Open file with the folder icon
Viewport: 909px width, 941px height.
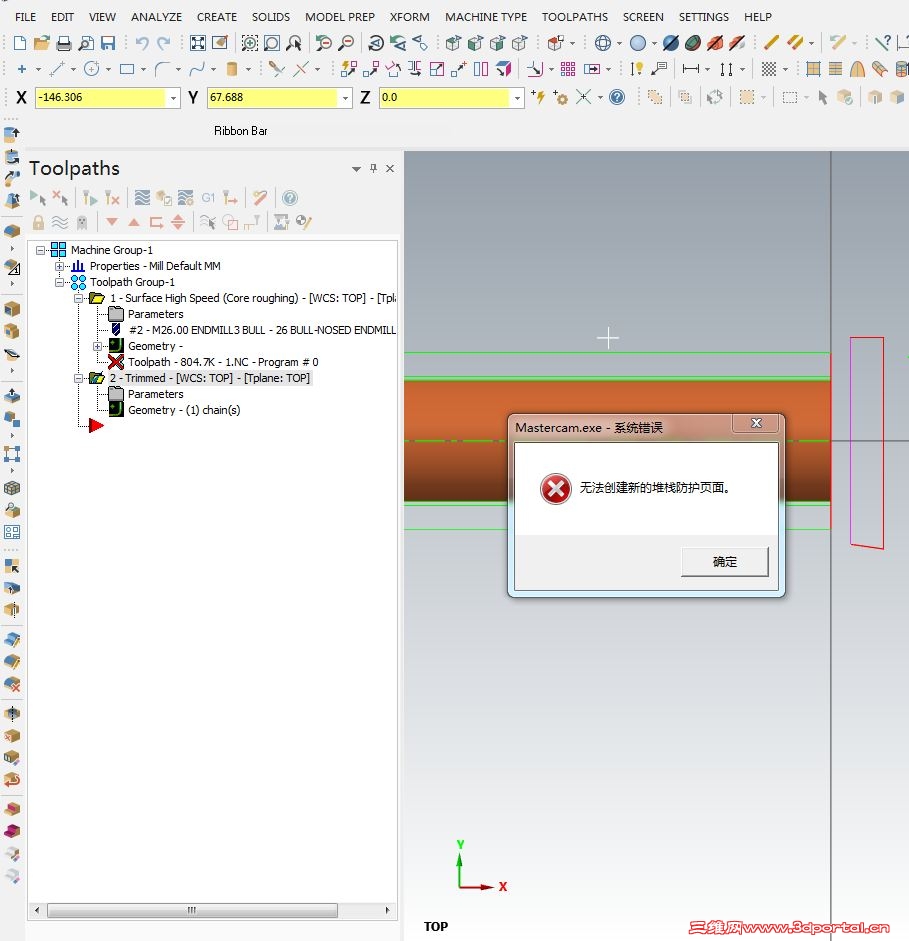coord(41,43)
